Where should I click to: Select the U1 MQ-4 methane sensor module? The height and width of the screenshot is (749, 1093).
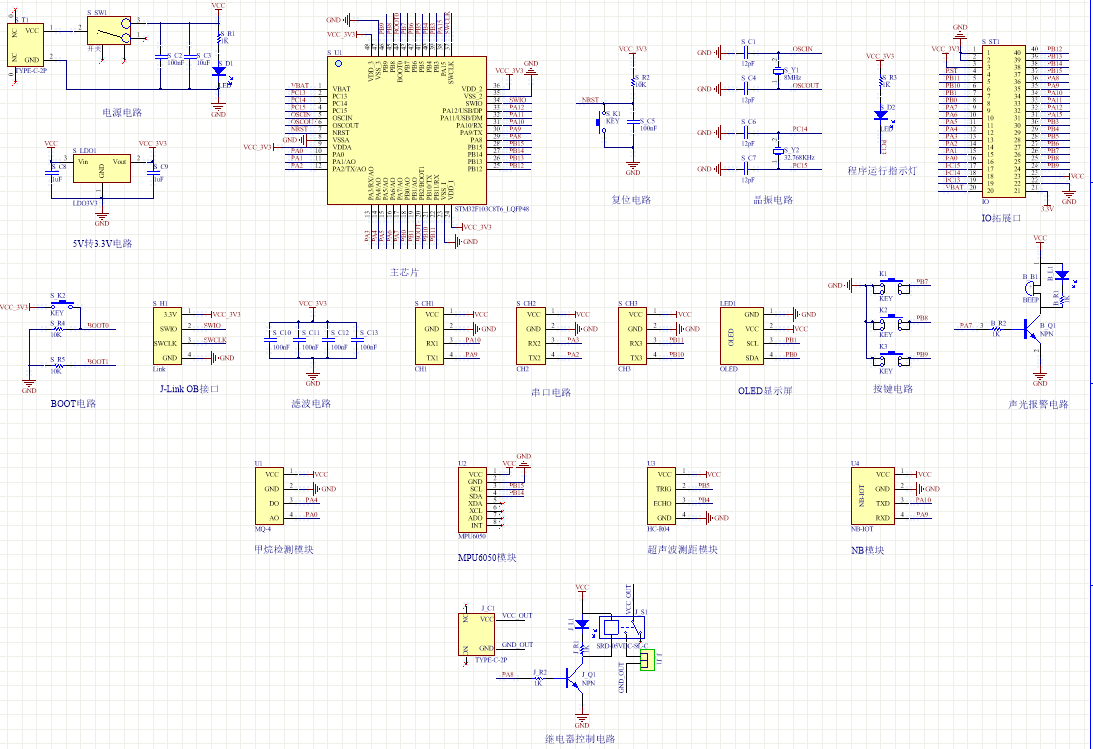point(270,496)
